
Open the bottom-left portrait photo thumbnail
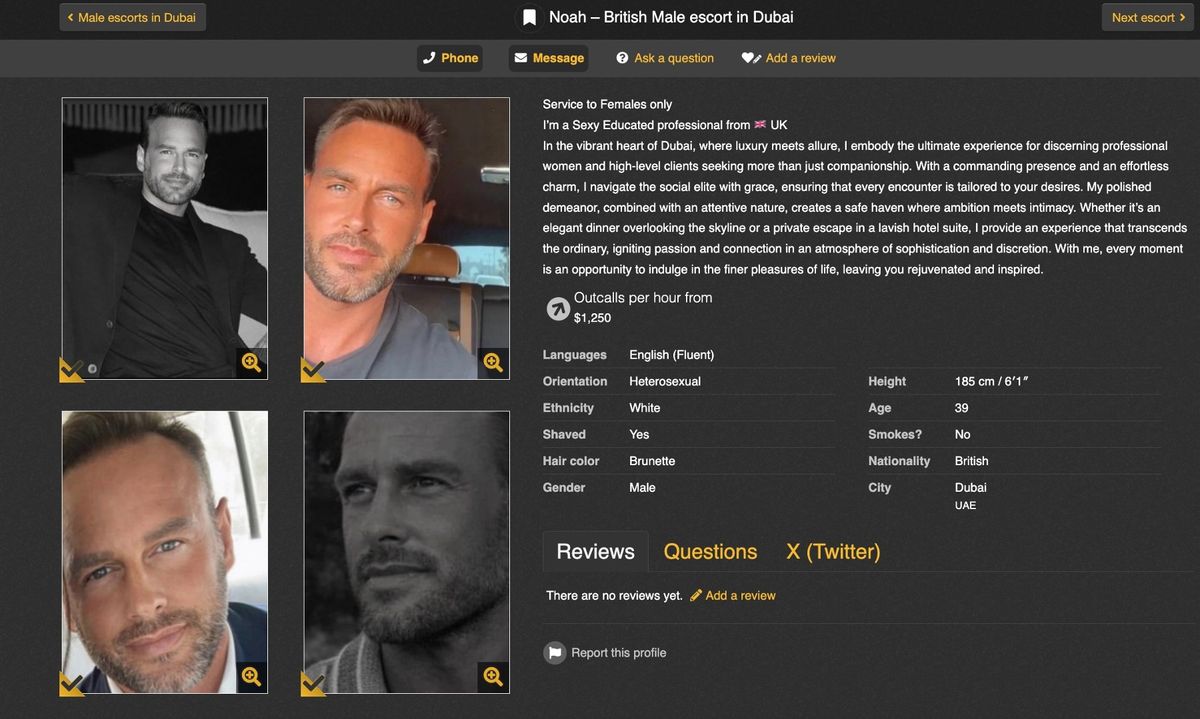coord(164,550)
